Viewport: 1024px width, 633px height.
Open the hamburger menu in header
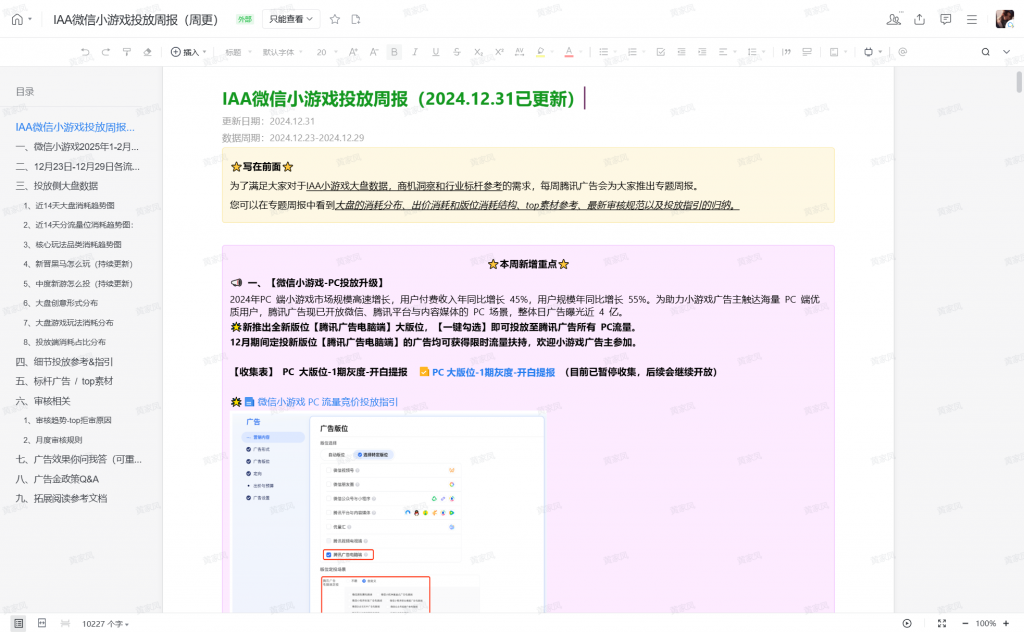pyautogui.click(x=972, y=20)
